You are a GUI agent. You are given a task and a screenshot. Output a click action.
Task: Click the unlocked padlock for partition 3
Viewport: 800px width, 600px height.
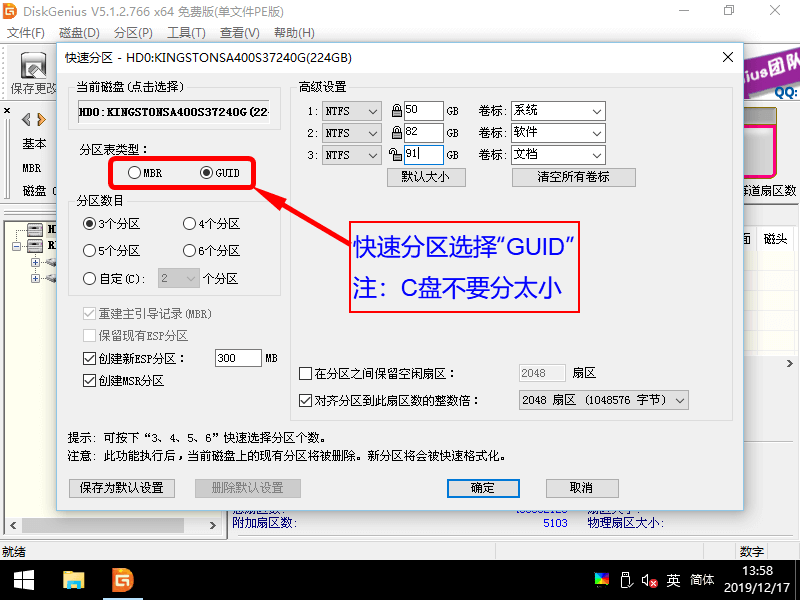pyautogui.click(x=397, y=155)
